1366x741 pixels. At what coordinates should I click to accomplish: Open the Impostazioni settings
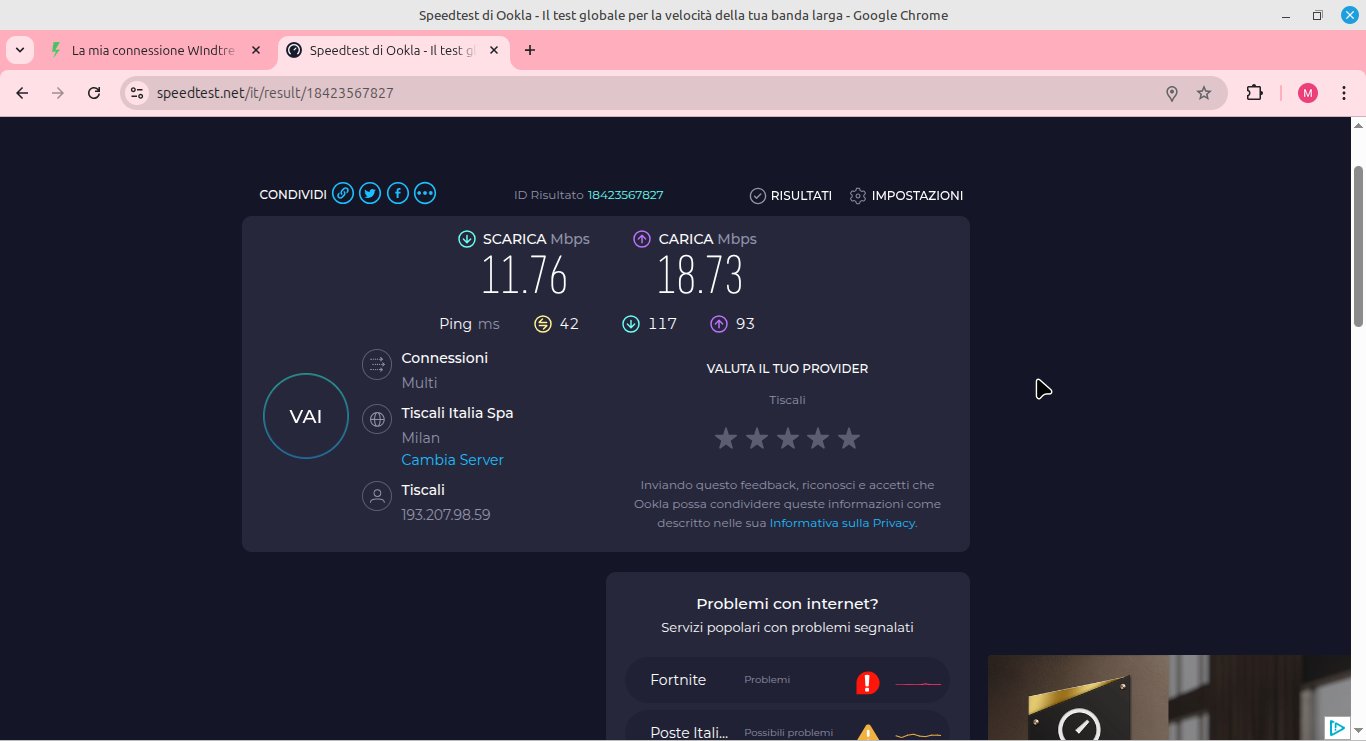click(906, 196)
